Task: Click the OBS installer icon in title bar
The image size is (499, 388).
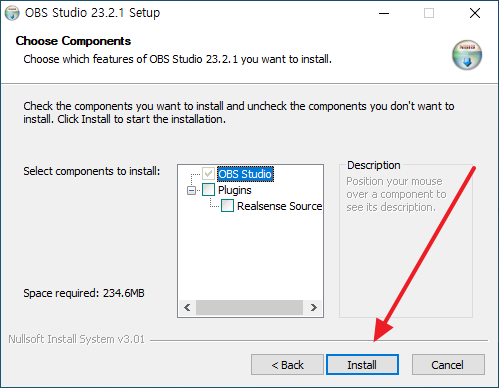Action: pos(12,13)
